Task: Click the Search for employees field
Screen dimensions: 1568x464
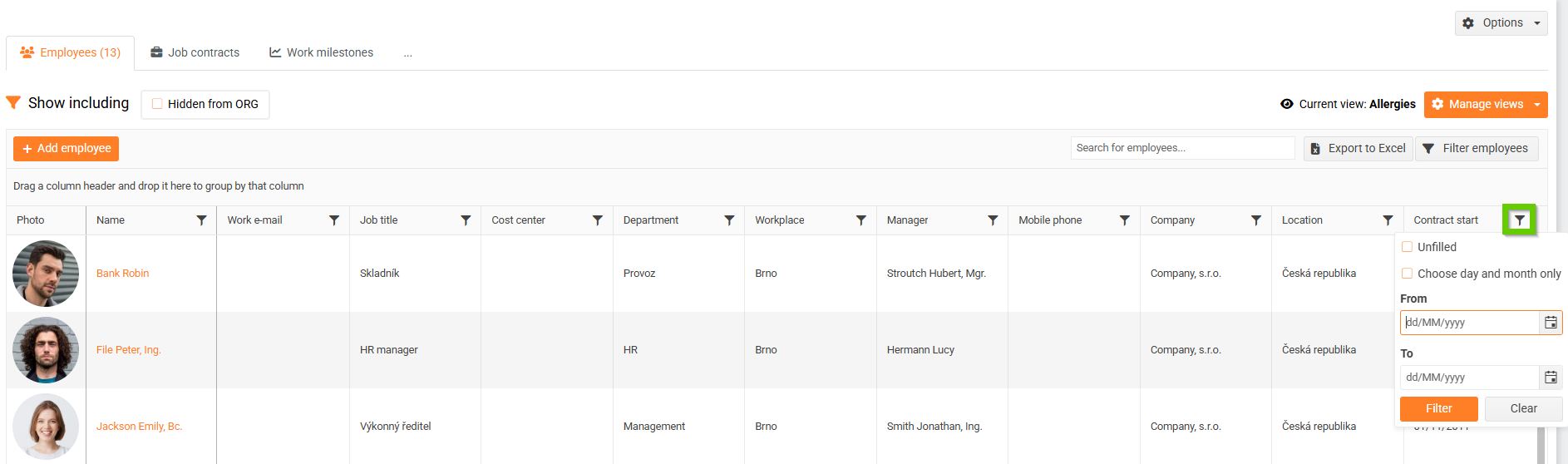Action: coord(1181,148)
